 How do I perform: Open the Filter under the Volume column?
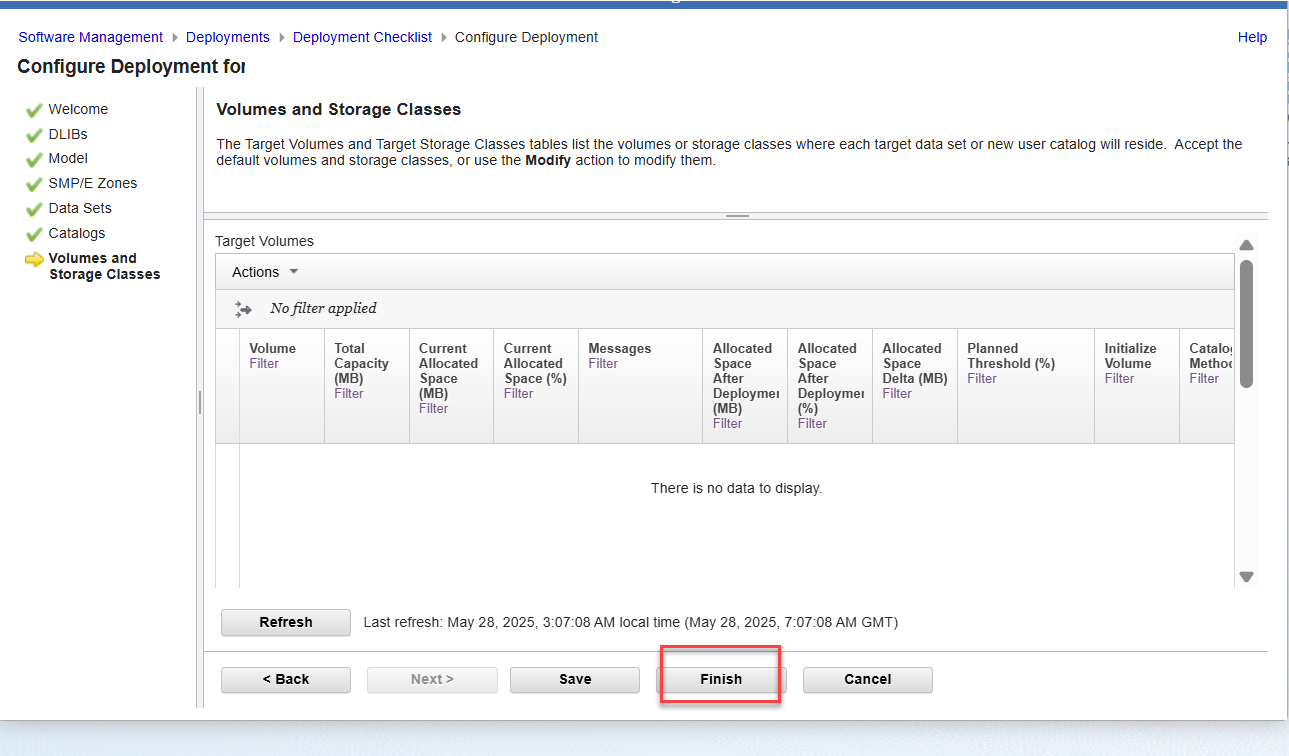(x=264, y=364)
